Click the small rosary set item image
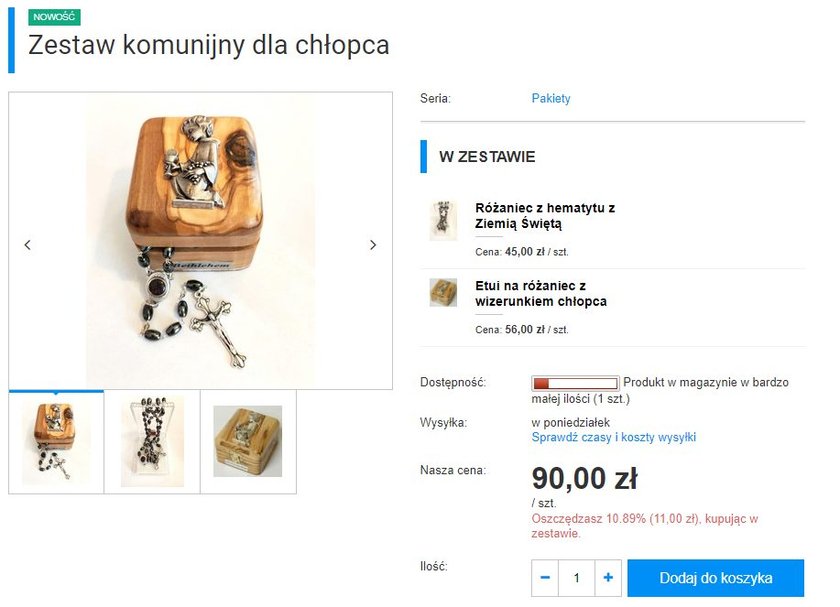This screenshot has width=840, height=607. (443, 220)
